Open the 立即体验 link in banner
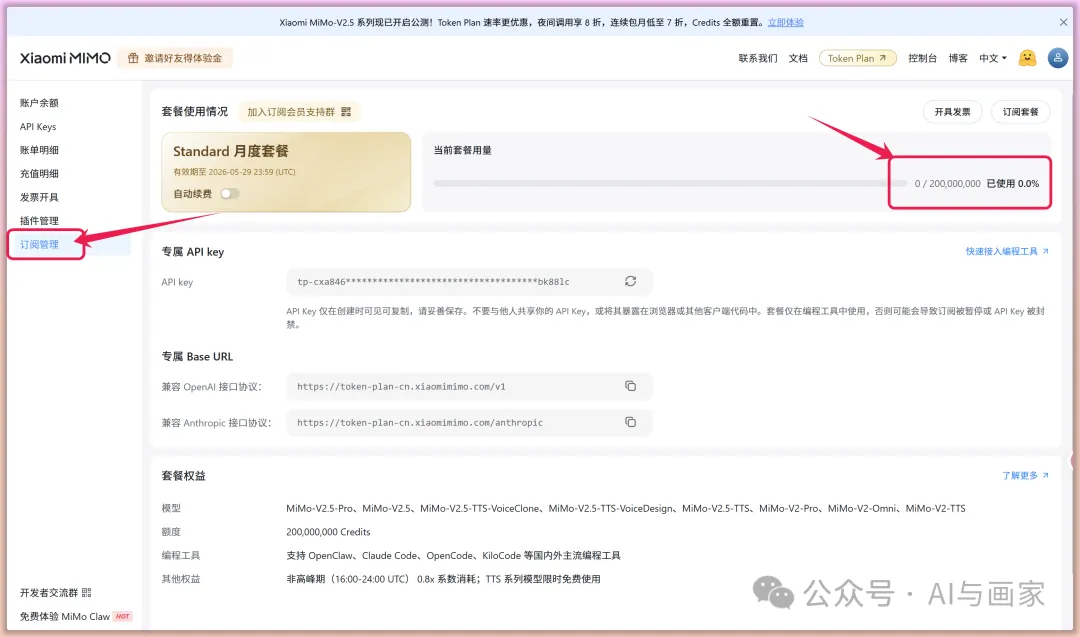Image resolution: width=1080 pixels, height=637 pixels. pos(786,23)
